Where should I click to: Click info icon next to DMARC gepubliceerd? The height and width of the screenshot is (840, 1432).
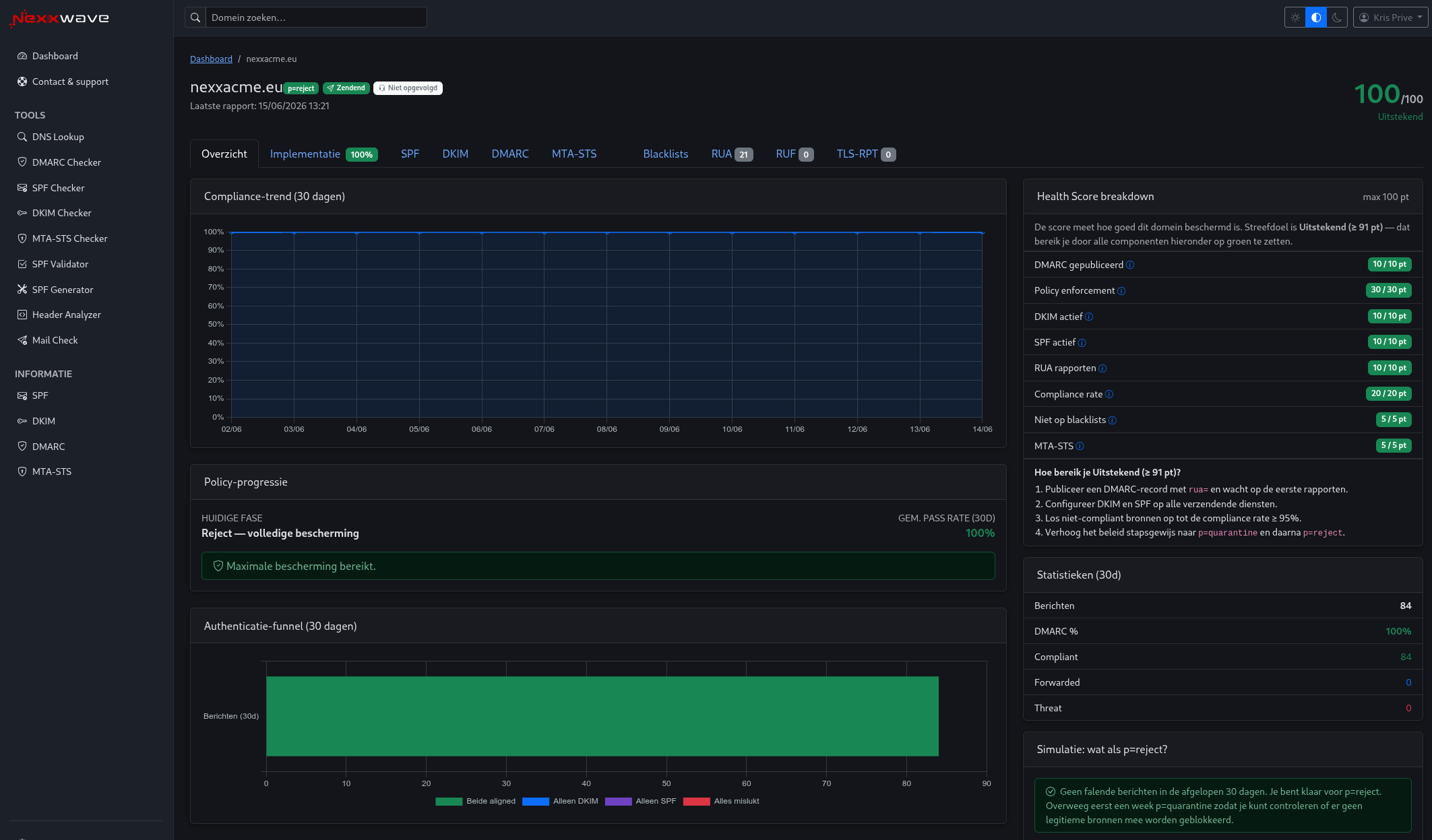click(1130, 265)
